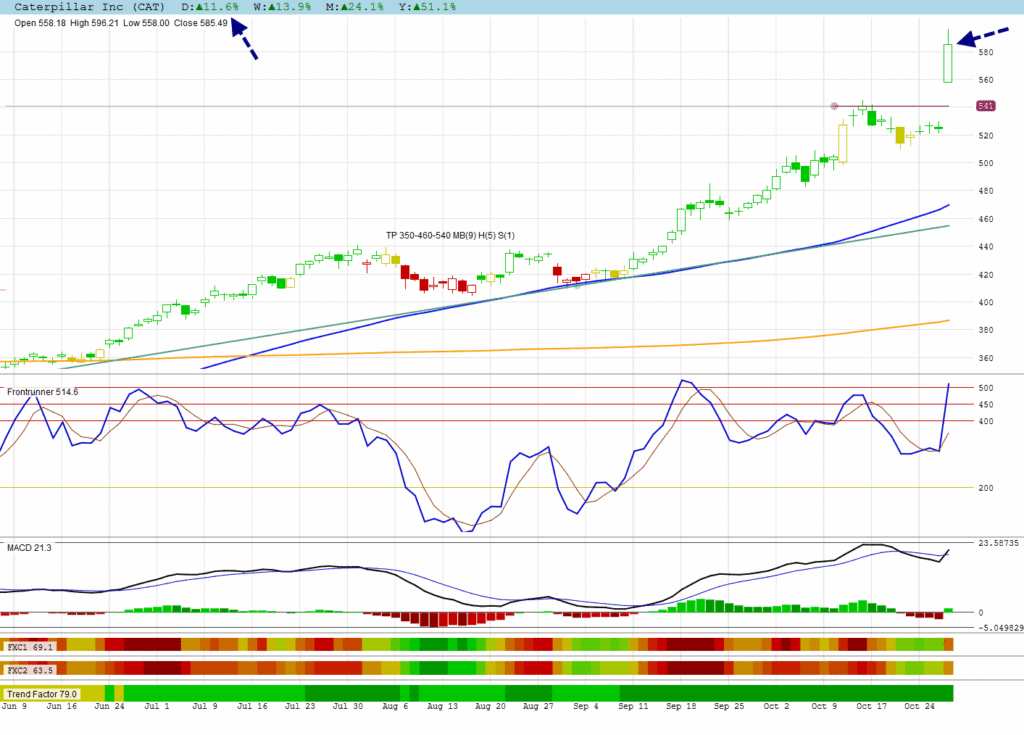Click the Trend Factor 79.0 label

pos(41,693)
